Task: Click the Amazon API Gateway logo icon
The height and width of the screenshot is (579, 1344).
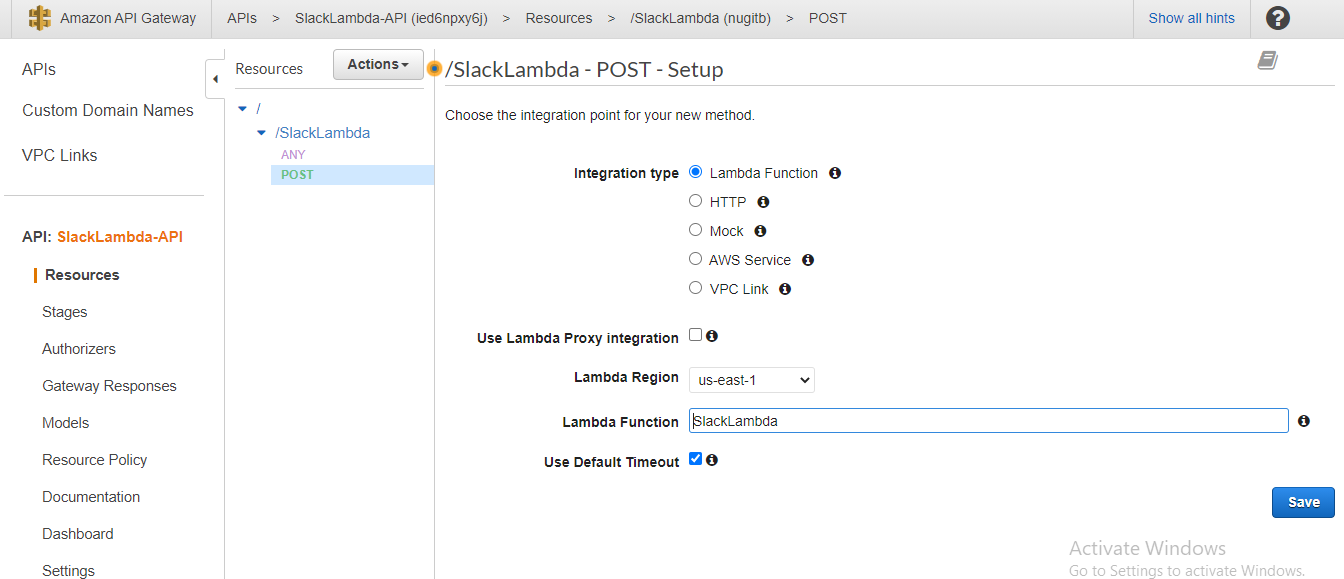Action: pyautogui.click(x=39, y=18)
